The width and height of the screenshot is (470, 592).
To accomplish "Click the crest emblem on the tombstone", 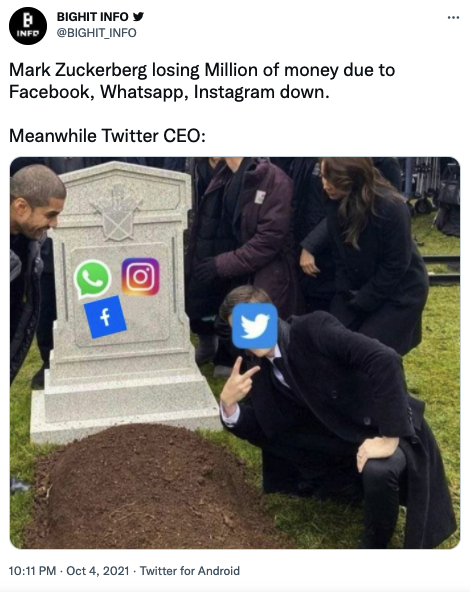I will pos(117,213).
